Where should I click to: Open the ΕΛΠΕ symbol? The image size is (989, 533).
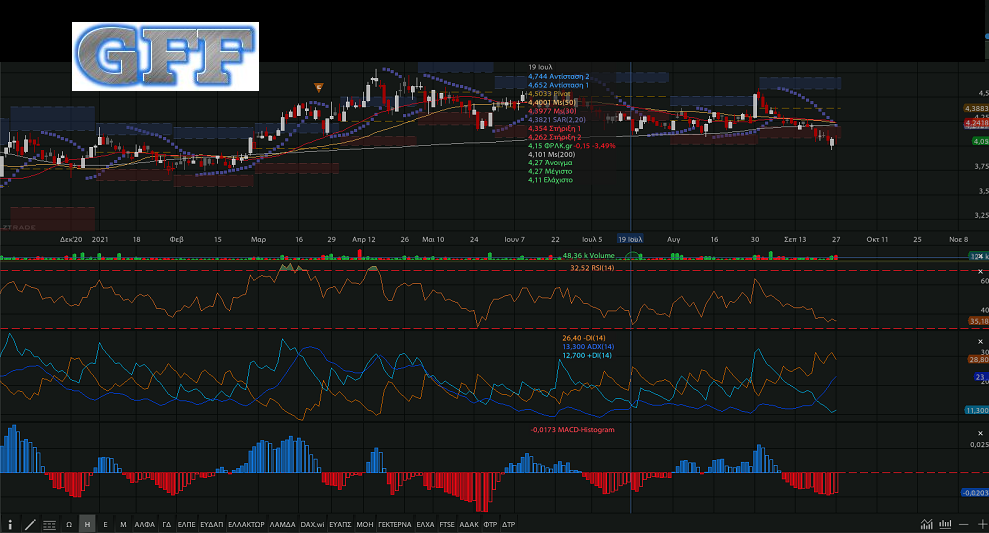[186, 524]
